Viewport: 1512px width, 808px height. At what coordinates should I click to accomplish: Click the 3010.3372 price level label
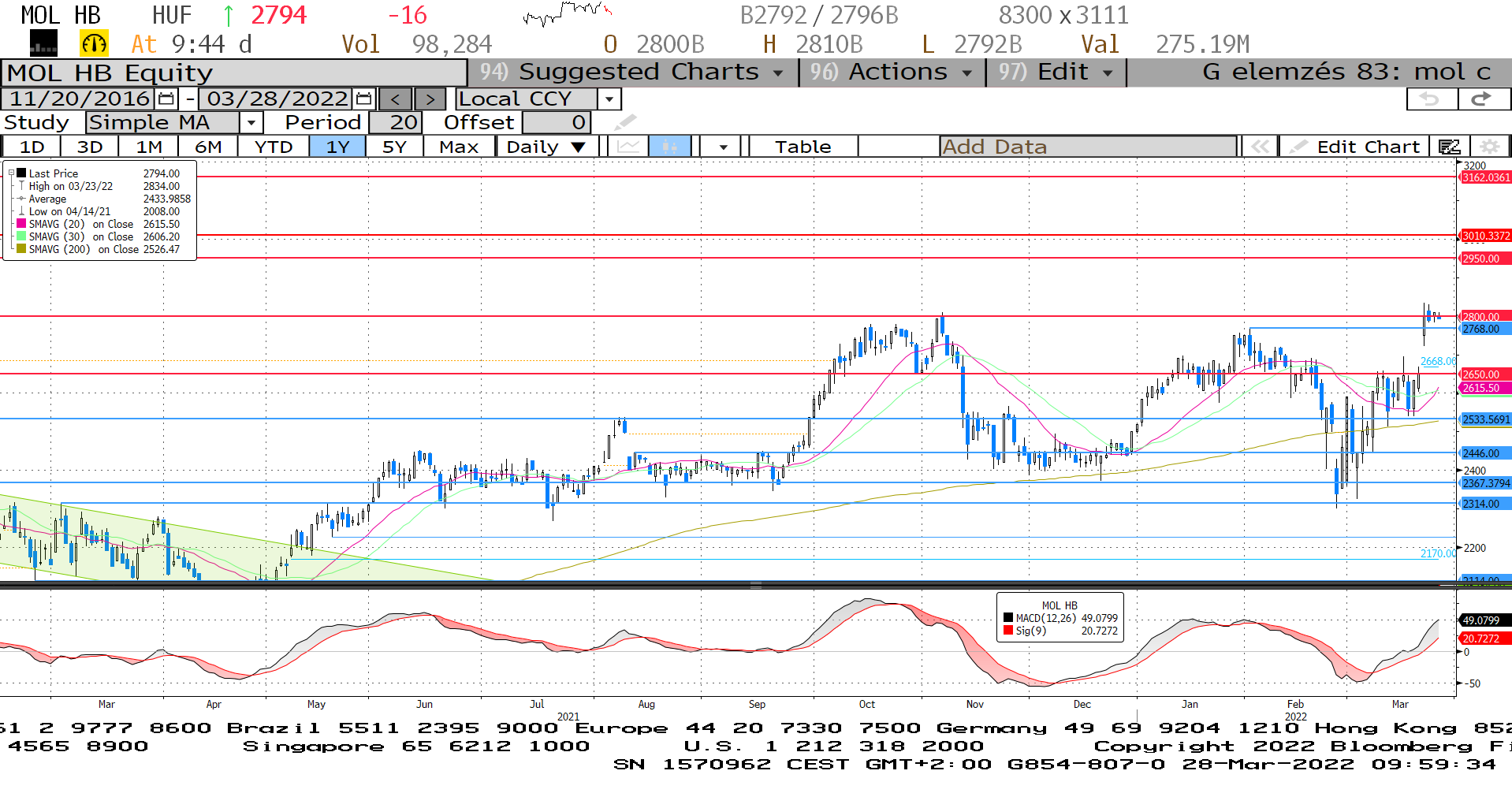pyautogui.click(x=1485, y=236)
